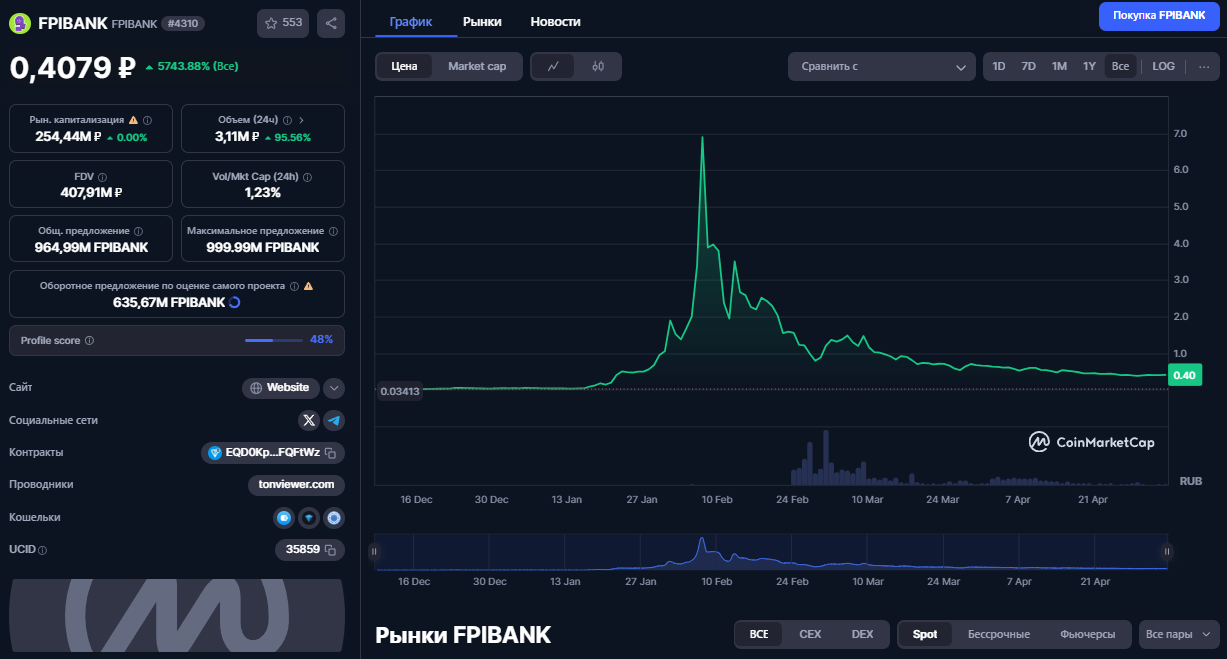Select the line chart type icon
Viewport: 1227px width, 659px height.
(x=553, y=66)
